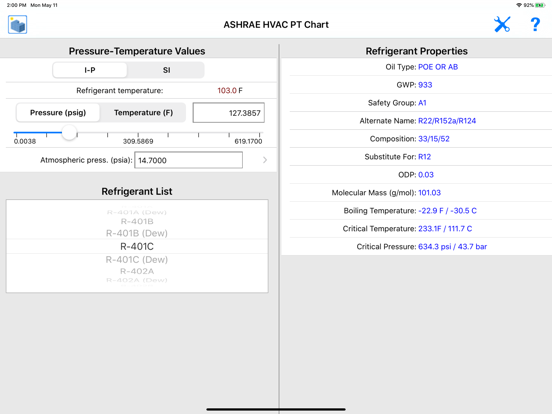
Task: Select R-401B in the refrigerant list
Action: pyautogui.click(x=137, y=221)
